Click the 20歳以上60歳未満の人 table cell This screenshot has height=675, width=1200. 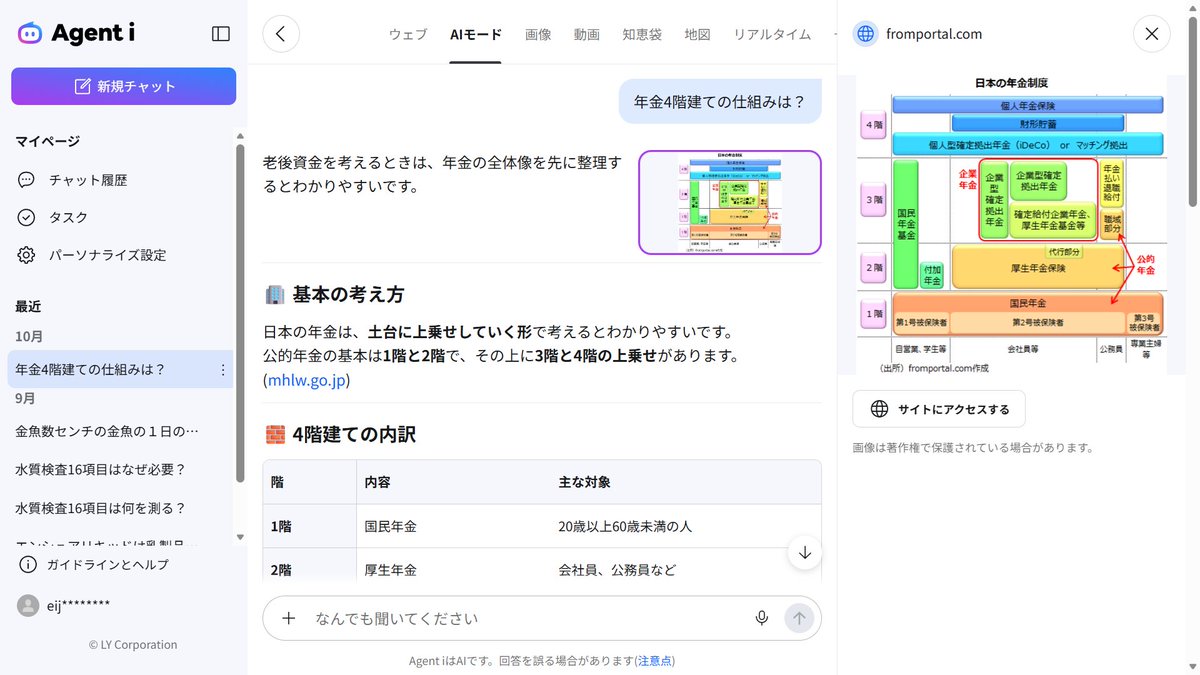pyautogui.click(x=625, y=526)
